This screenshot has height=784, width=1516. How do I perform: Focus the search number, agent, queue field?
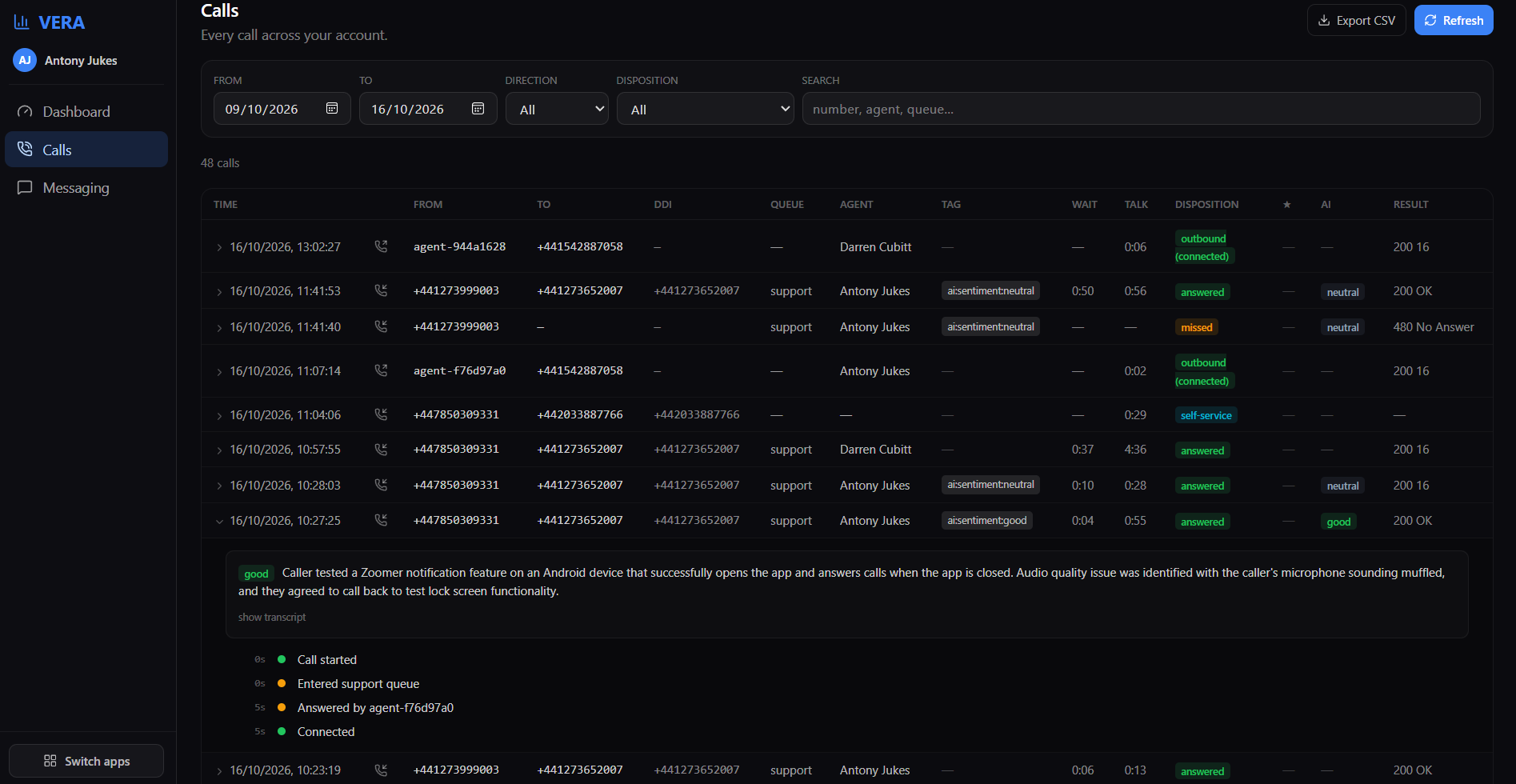[x=1141, y=109]
